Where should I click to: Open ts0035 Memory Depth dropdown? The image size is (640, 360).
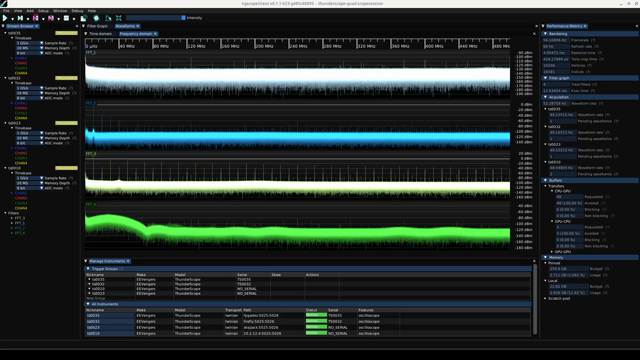tap(29, 48)
